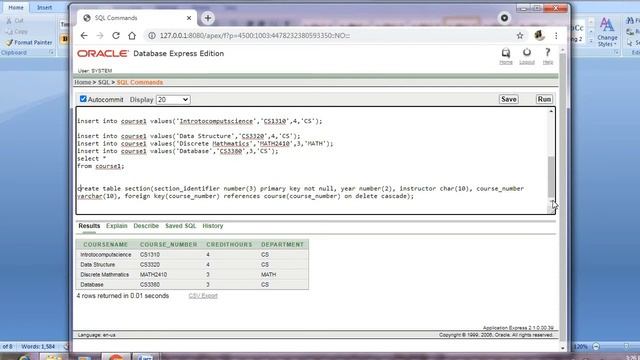640x360 pixels.
Task: Go to Home breadcrumb link
Action: coord(82,82)
